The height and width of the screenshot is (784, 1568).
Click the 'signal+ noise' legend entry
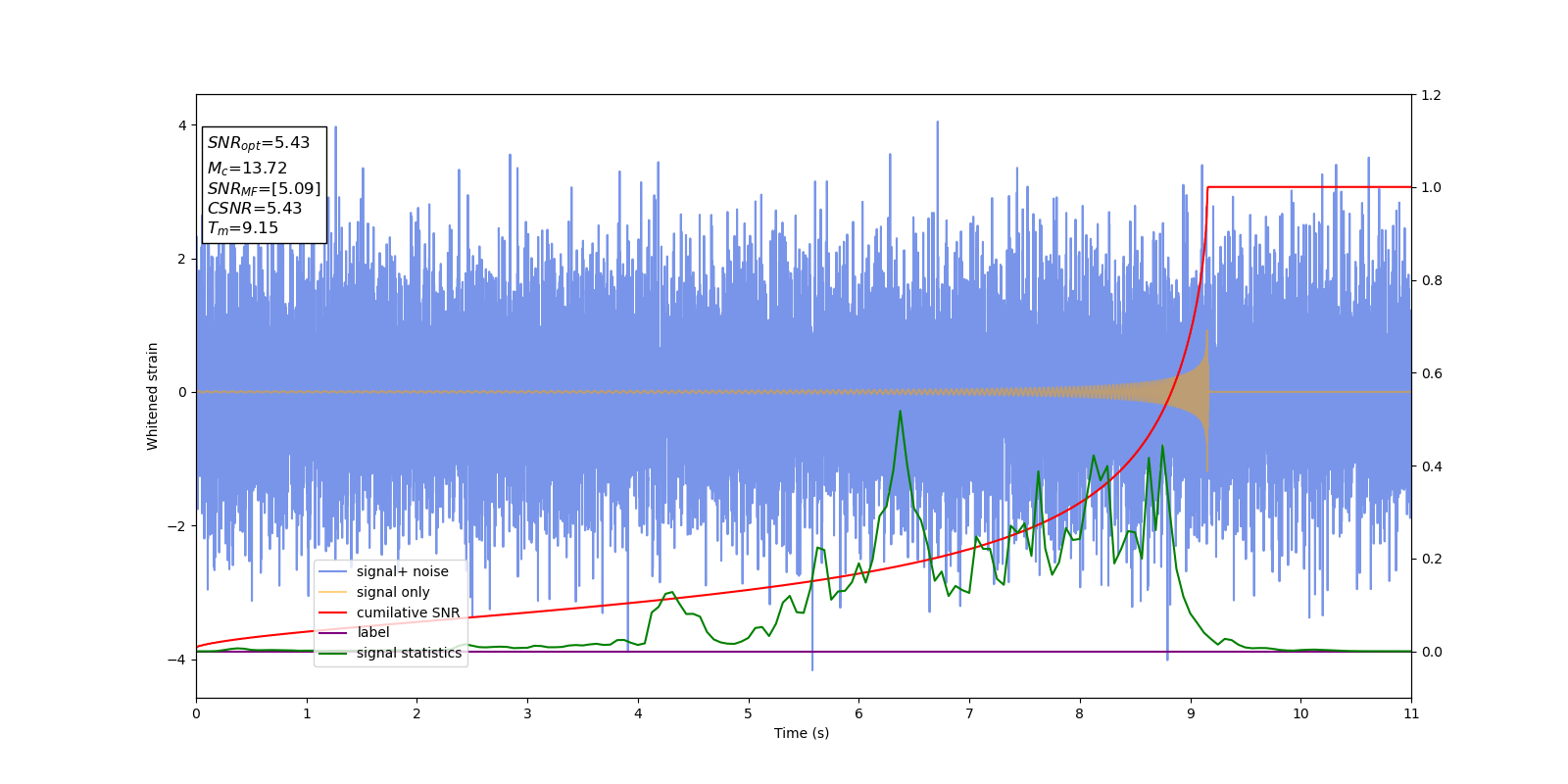[403, 571]
